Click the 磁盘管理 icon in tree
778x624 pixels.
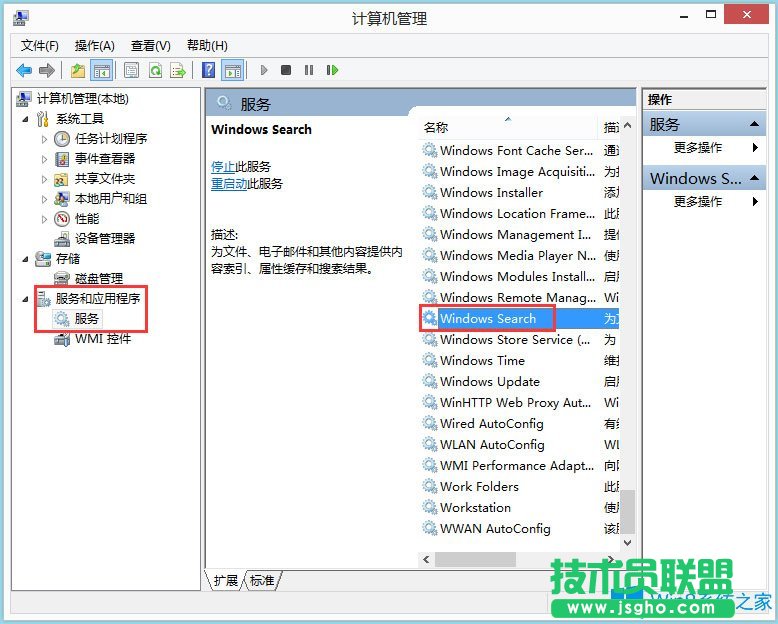tap(62, 278)
